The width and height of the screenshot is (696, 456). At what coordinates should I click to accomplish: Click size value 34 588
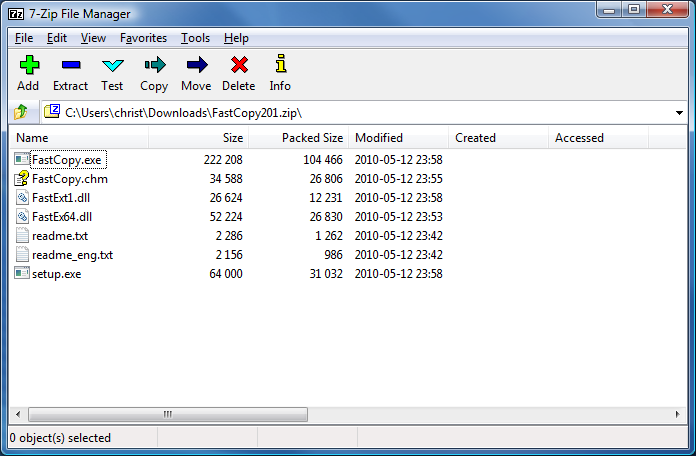point(226,179)
